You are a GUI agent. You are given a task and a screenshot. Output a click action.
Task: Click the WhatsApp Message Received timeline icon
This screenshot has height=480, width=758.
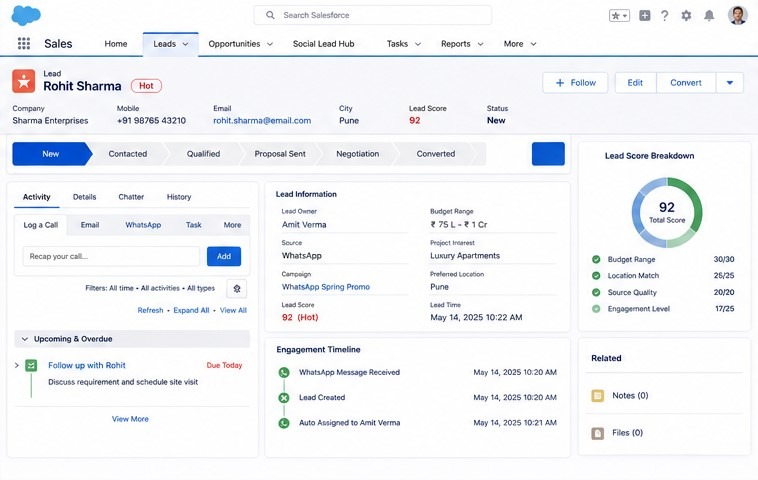click(284, 372)
